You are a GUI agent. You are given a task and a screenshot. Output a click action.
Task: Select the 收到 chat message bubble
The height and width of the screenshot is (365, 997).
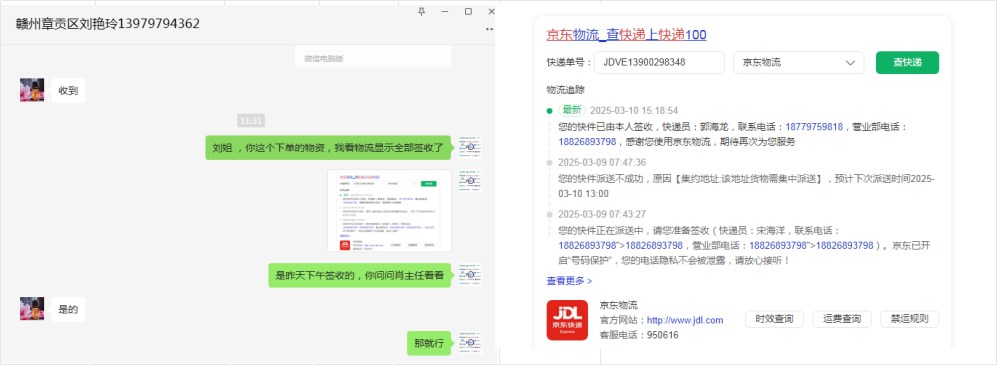[x=68, y=90]
